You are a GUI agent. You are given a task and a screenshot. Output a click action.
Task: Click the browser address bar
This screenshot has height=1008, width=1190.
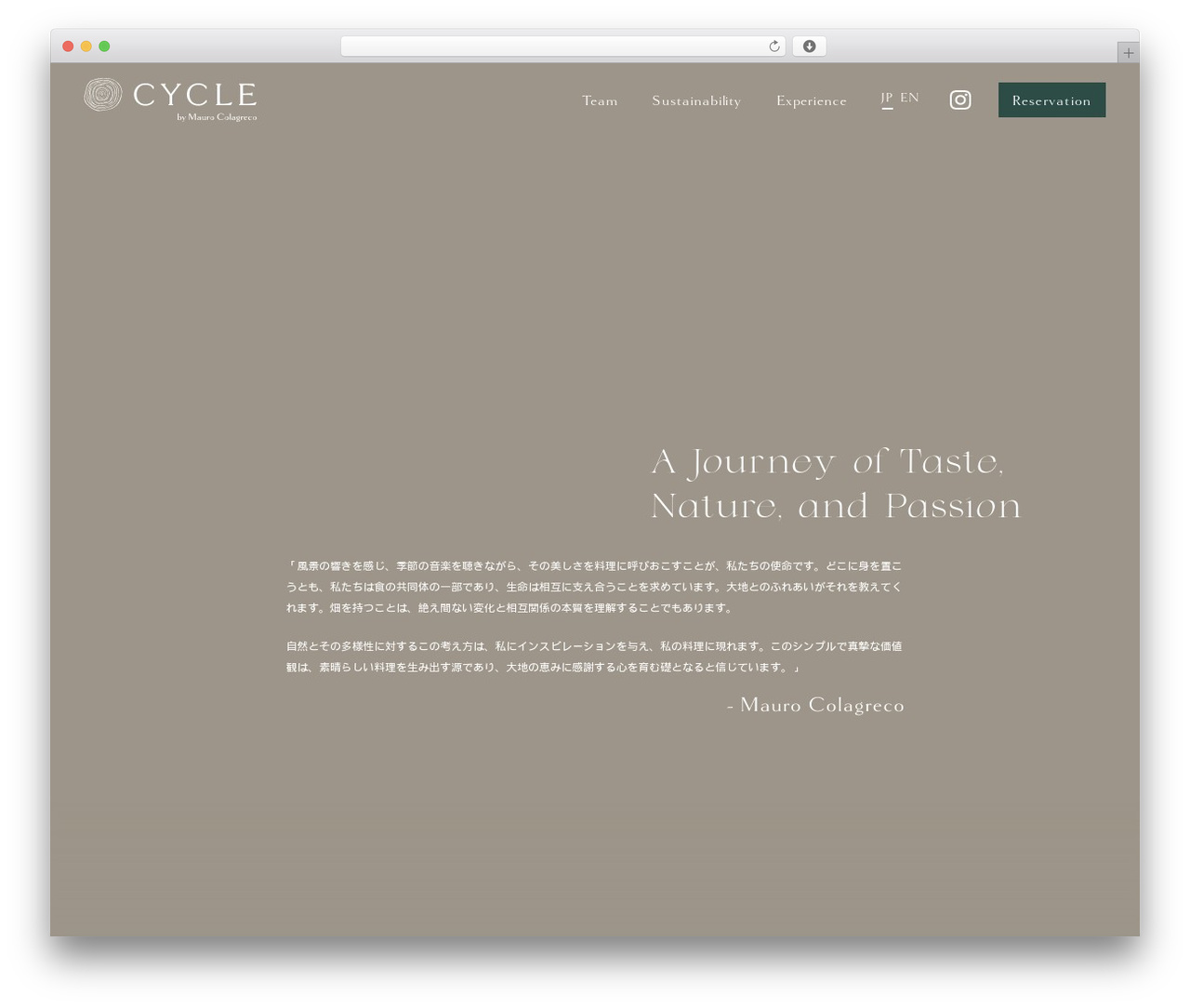[x=562, y=46]
